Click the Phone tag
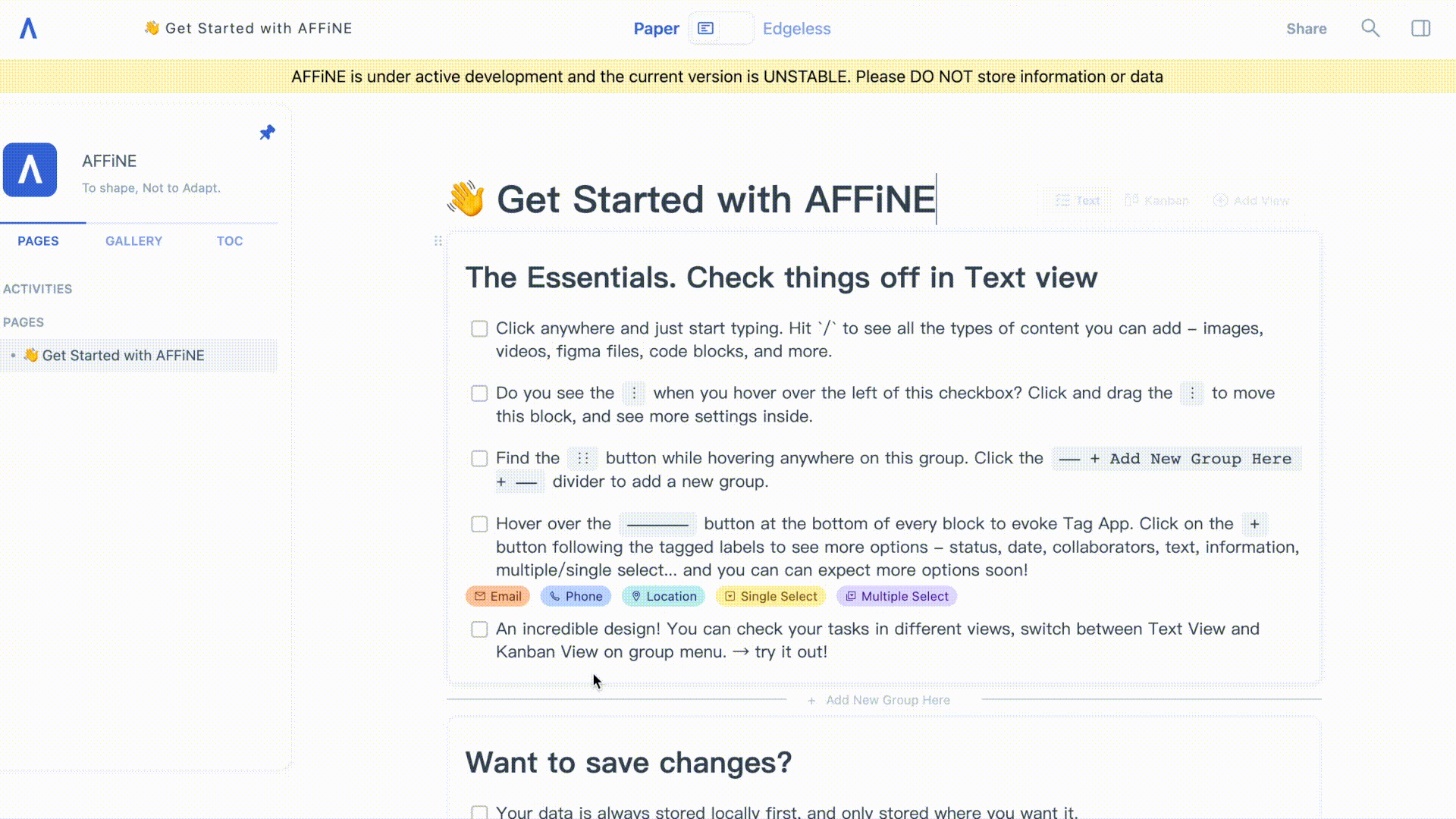Viewport: 1456px width, 819px height. pos(576,596)
